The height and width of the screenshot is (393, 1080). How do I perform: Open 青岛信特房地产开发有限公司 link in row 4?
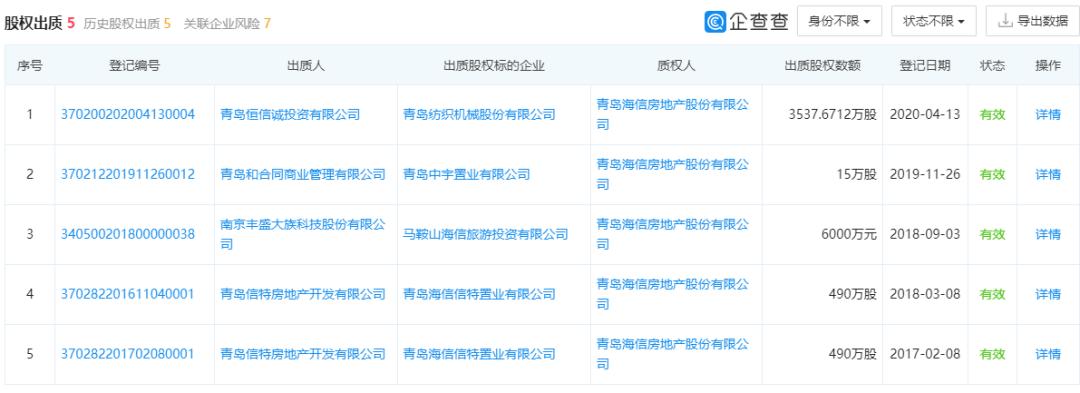[303, 295]
